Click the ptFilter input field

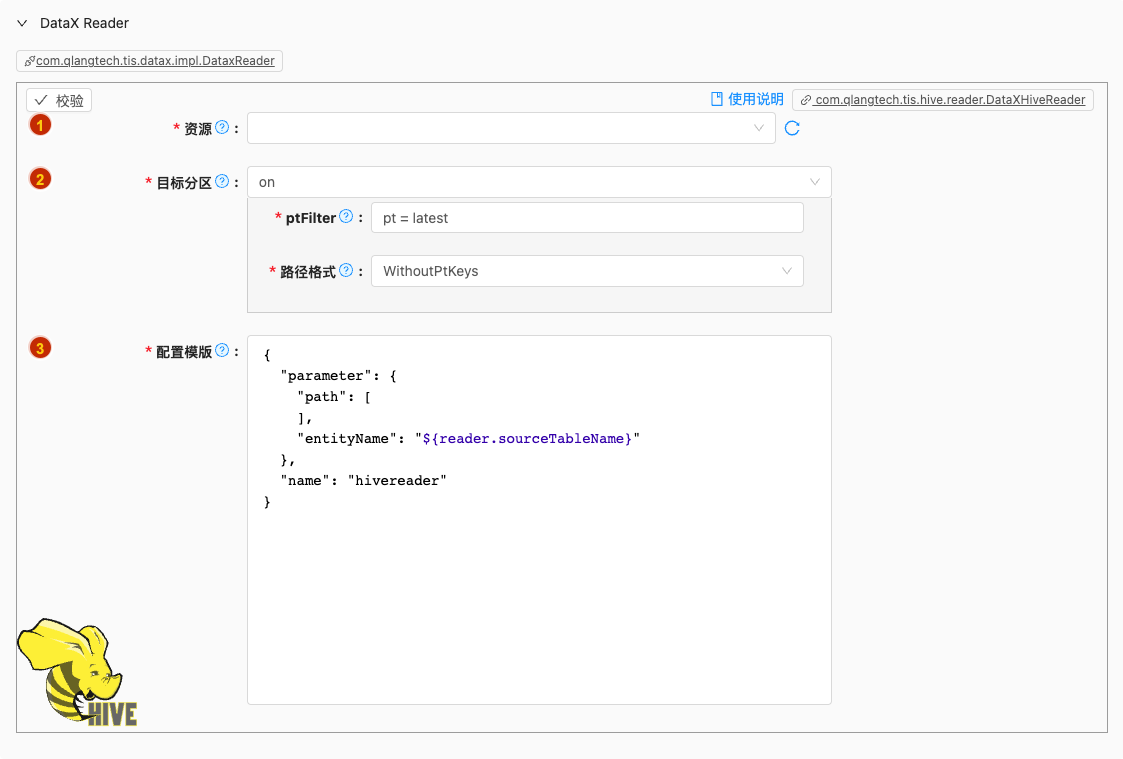[x=586, y=218]
